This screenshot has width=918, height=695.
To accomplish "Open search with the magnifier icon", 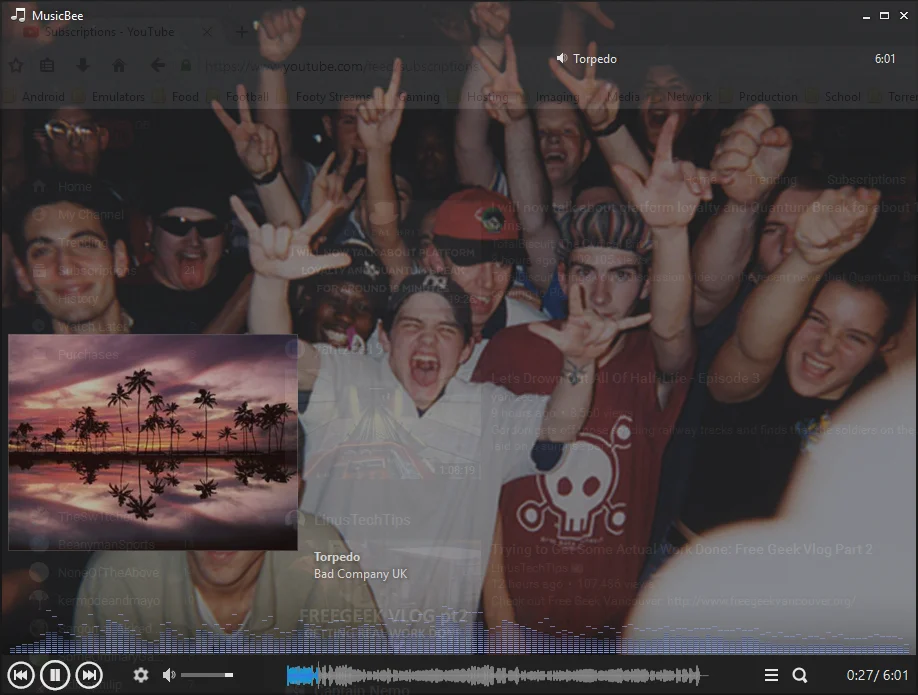I will pyautogui.click(x=800, y=675).
